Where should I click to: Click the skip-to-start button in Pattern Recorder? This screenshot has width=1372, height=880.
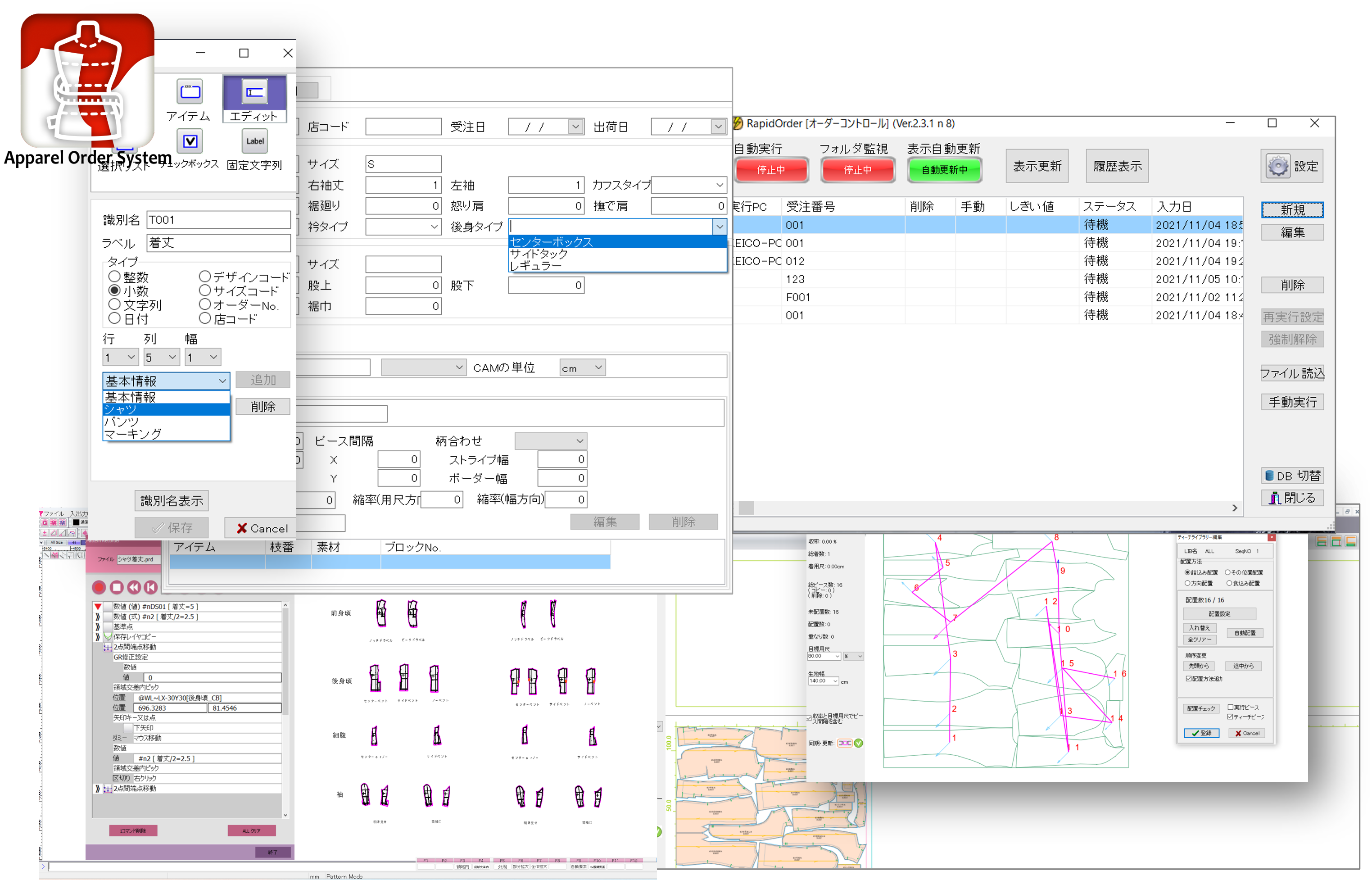pyautogui.click(x=151, y=587)
